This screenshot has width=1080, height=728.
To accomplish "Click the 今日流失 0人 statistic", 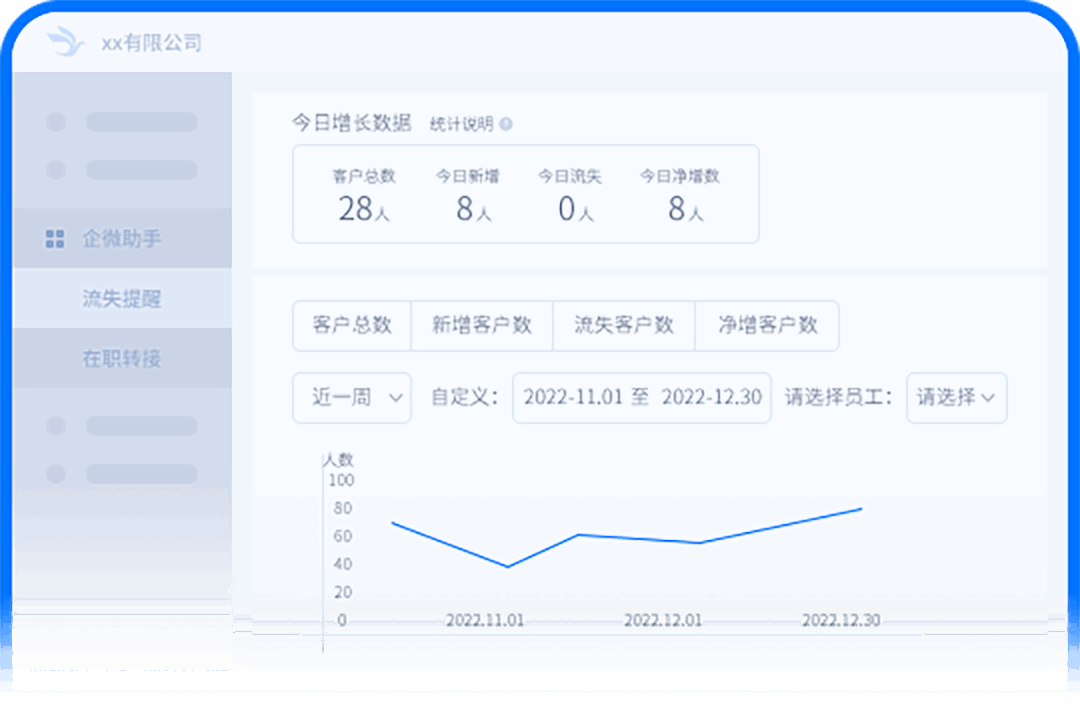I will pyautogui.click(x=570, y=197).
